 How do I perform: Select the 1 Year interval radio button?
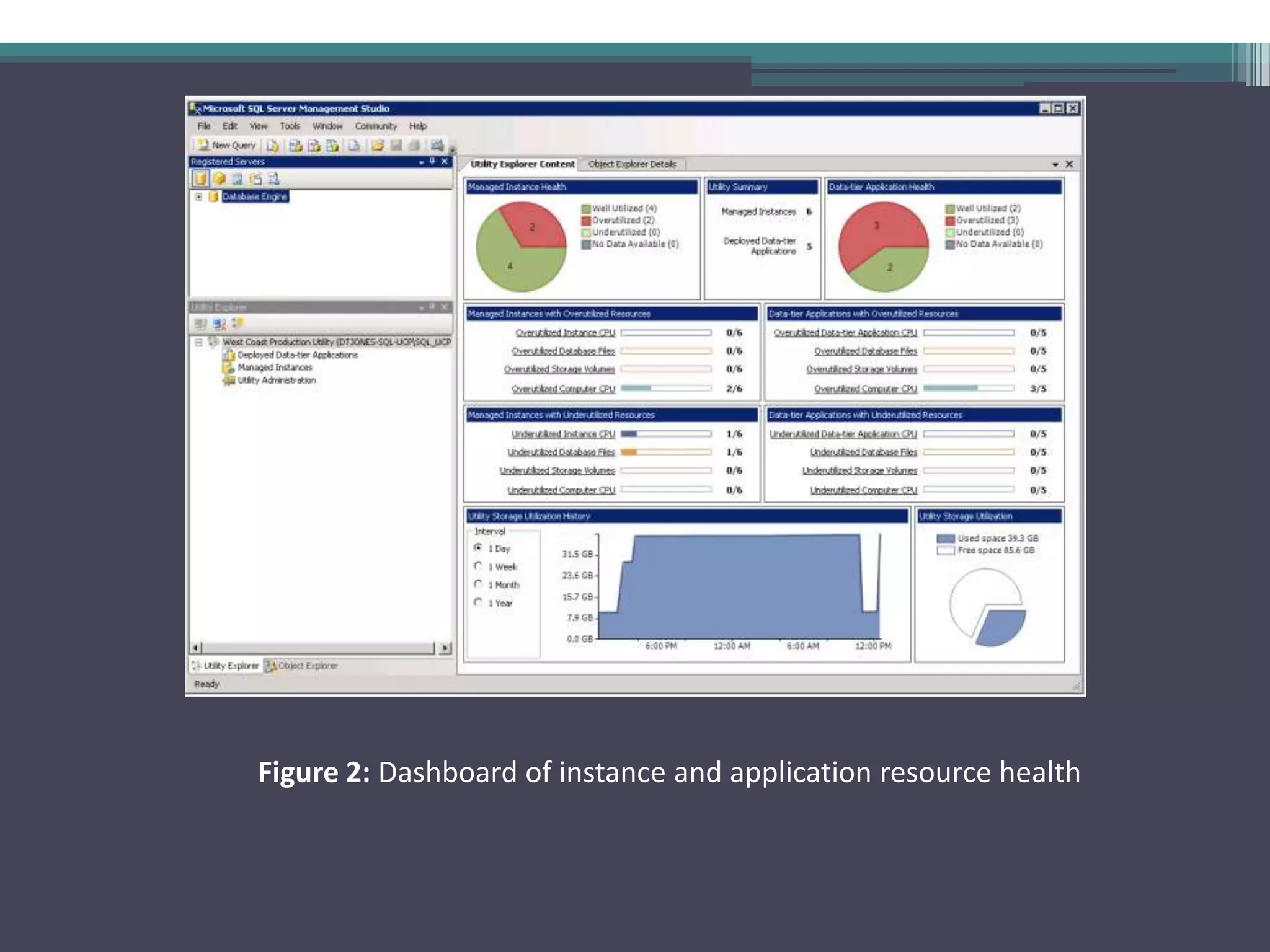[x=478, y=602]
